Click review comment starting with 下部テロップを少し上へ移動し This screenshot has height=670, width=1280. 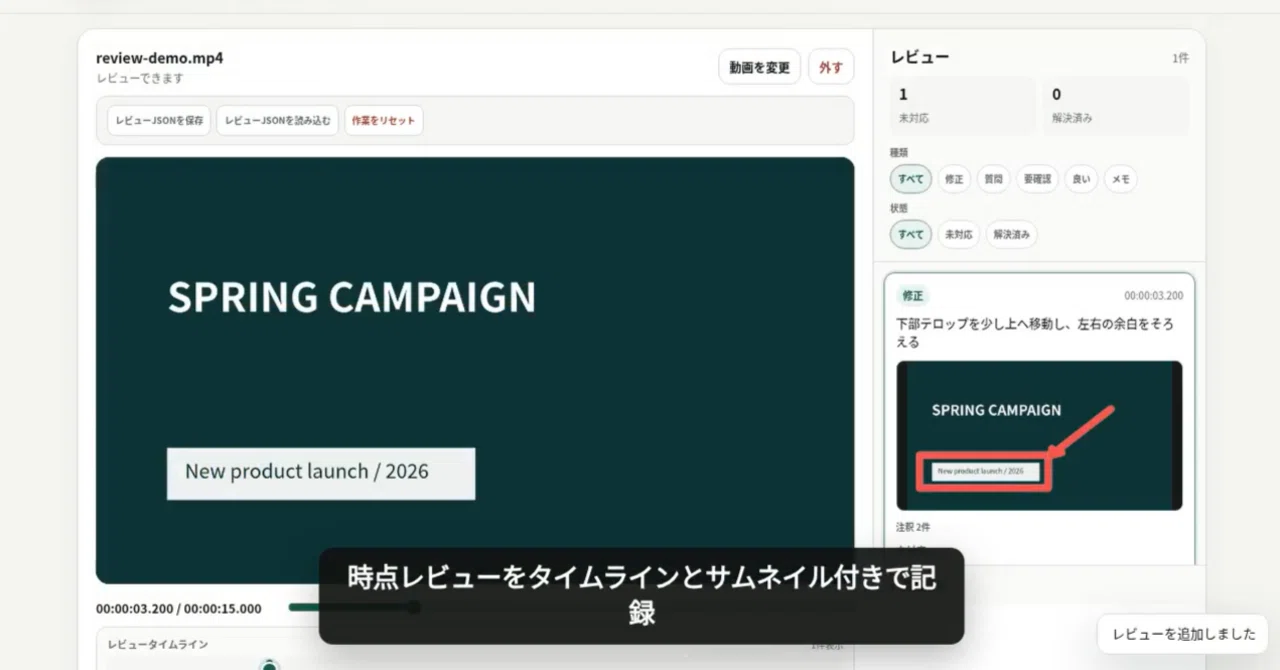pos(1035,333)
